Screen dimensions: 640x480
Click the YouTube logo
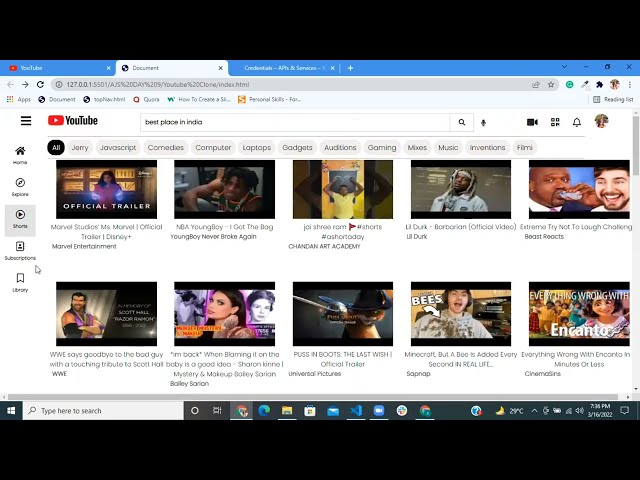[x=73, y=120]
